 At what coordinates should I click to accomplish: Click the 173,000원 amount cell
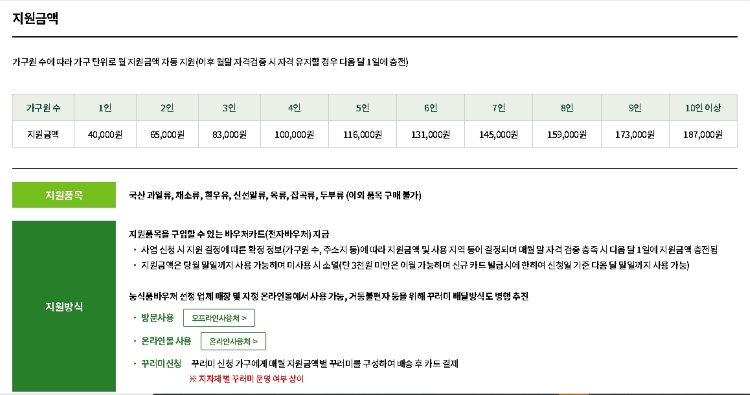coord(635,134)
